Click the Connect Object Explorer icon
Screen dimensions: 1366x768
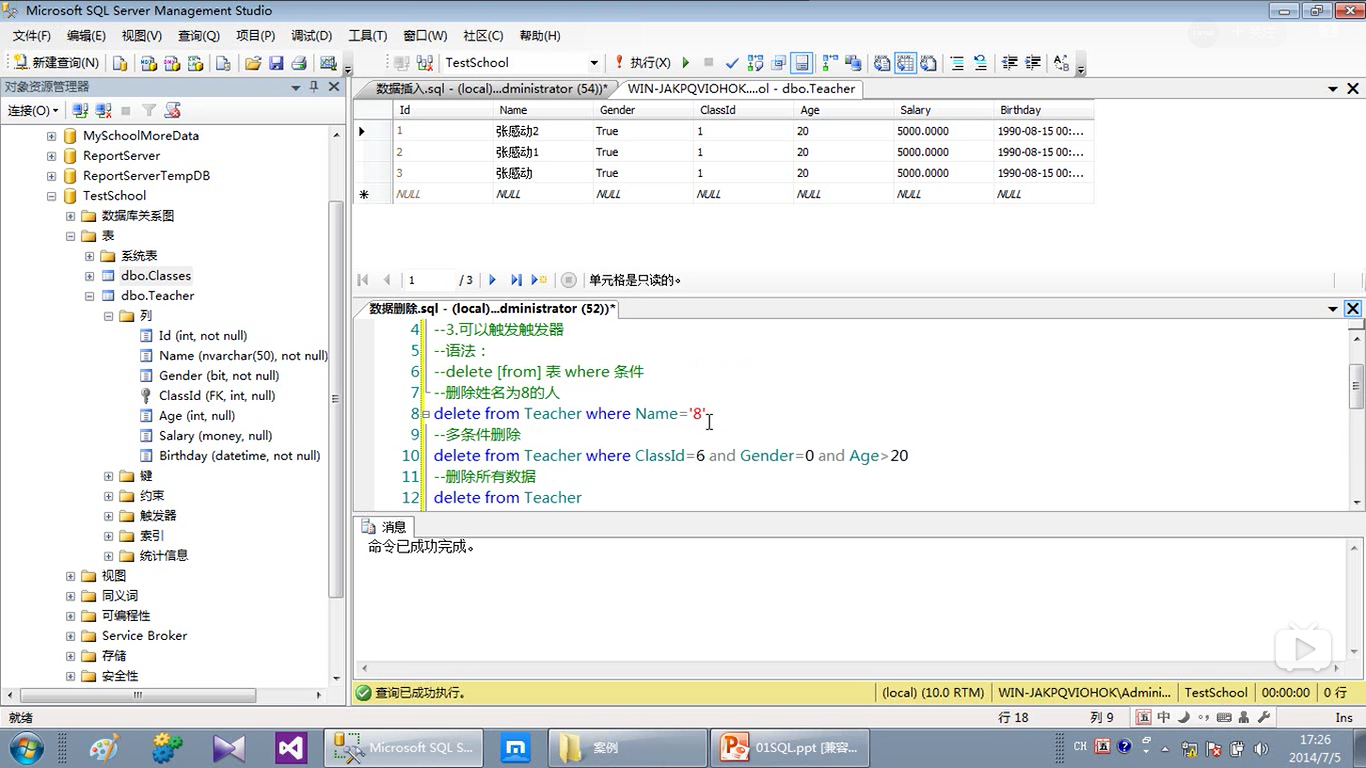coord(81,110)
